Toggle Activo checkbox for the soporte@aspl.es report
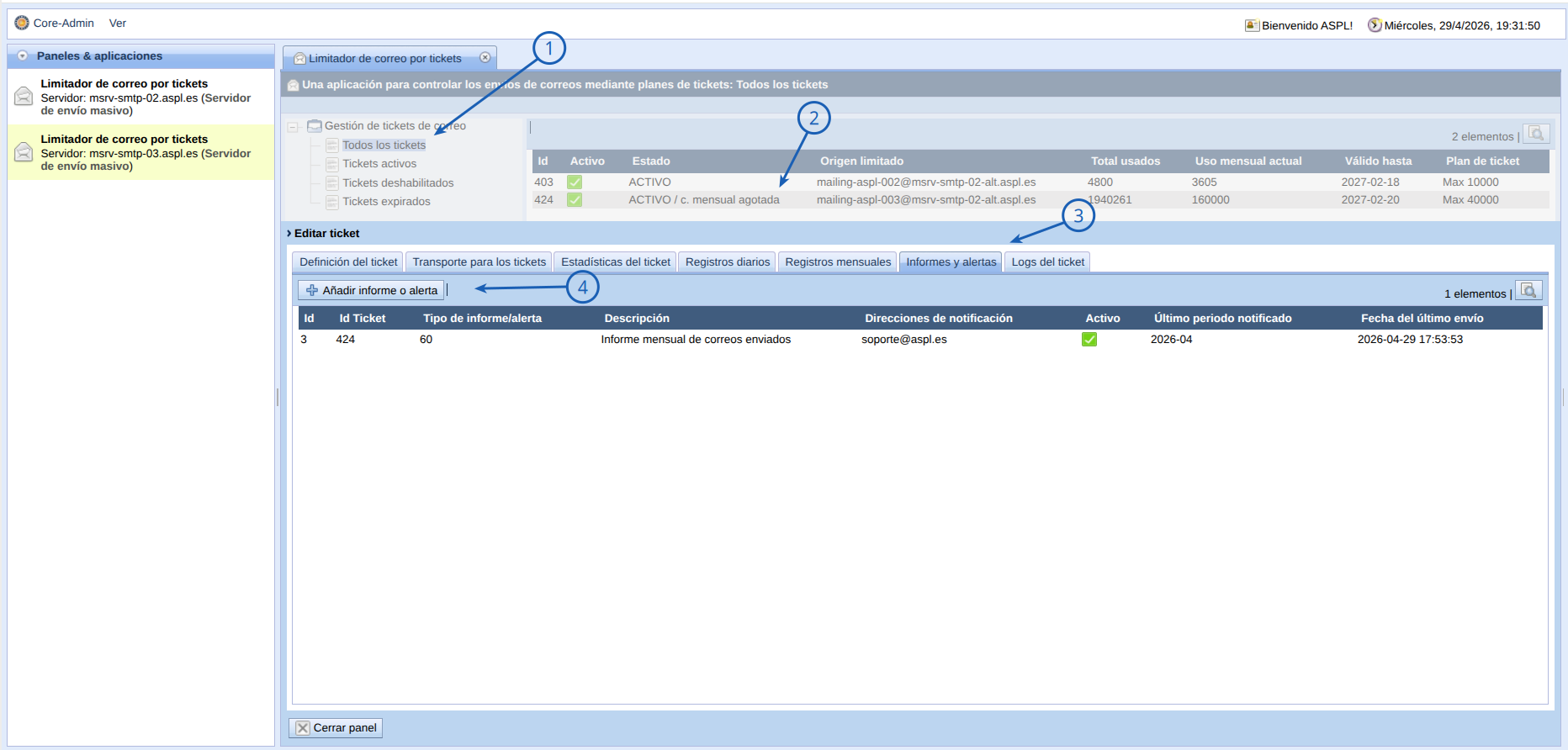 [1089, 340]
